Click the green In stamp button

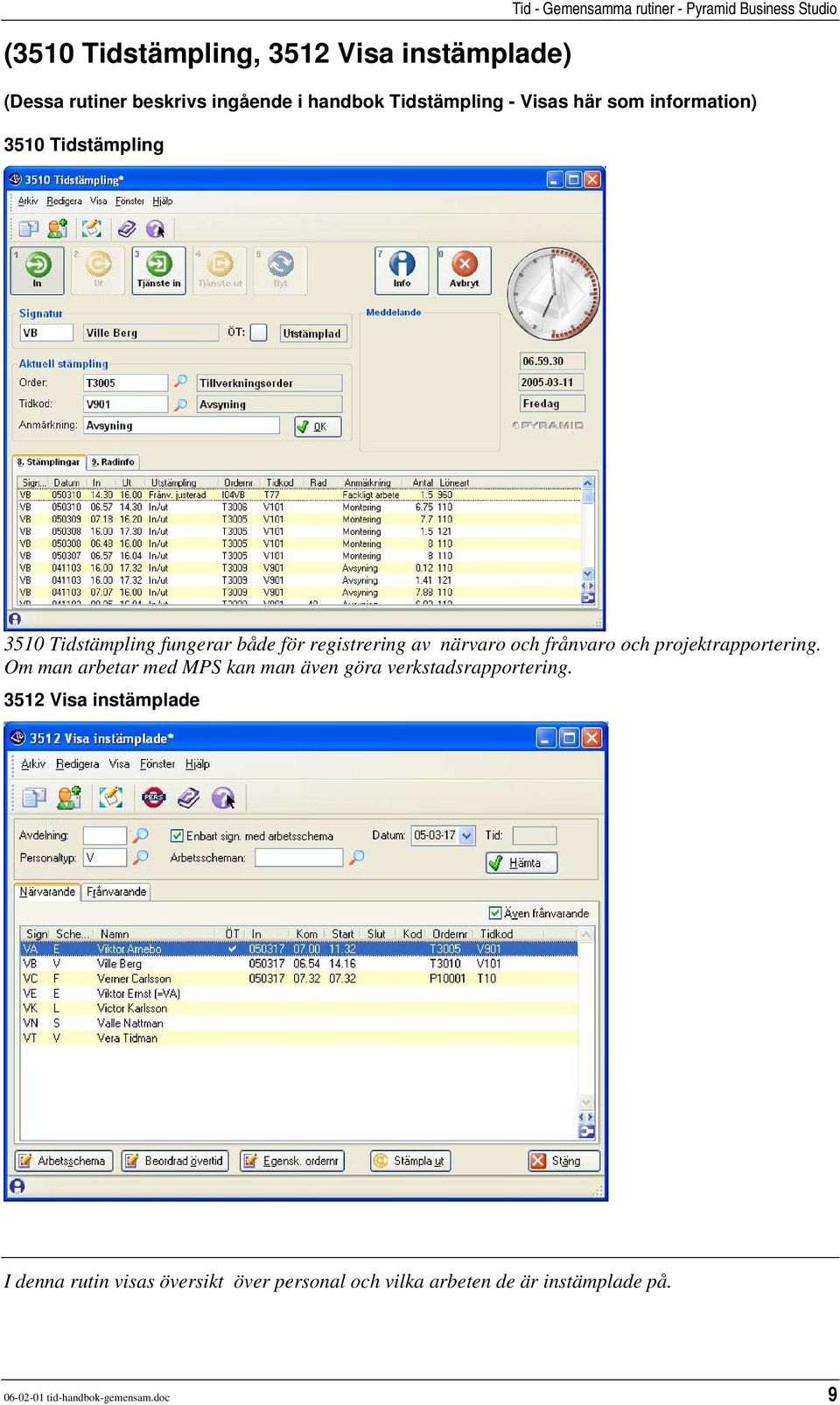pyautogui.click(x=37, y=270)
